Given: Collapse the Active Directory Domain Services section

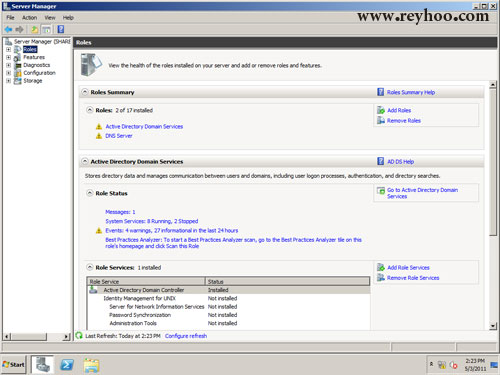Looking at the screenshot, I should coord(85,161).
